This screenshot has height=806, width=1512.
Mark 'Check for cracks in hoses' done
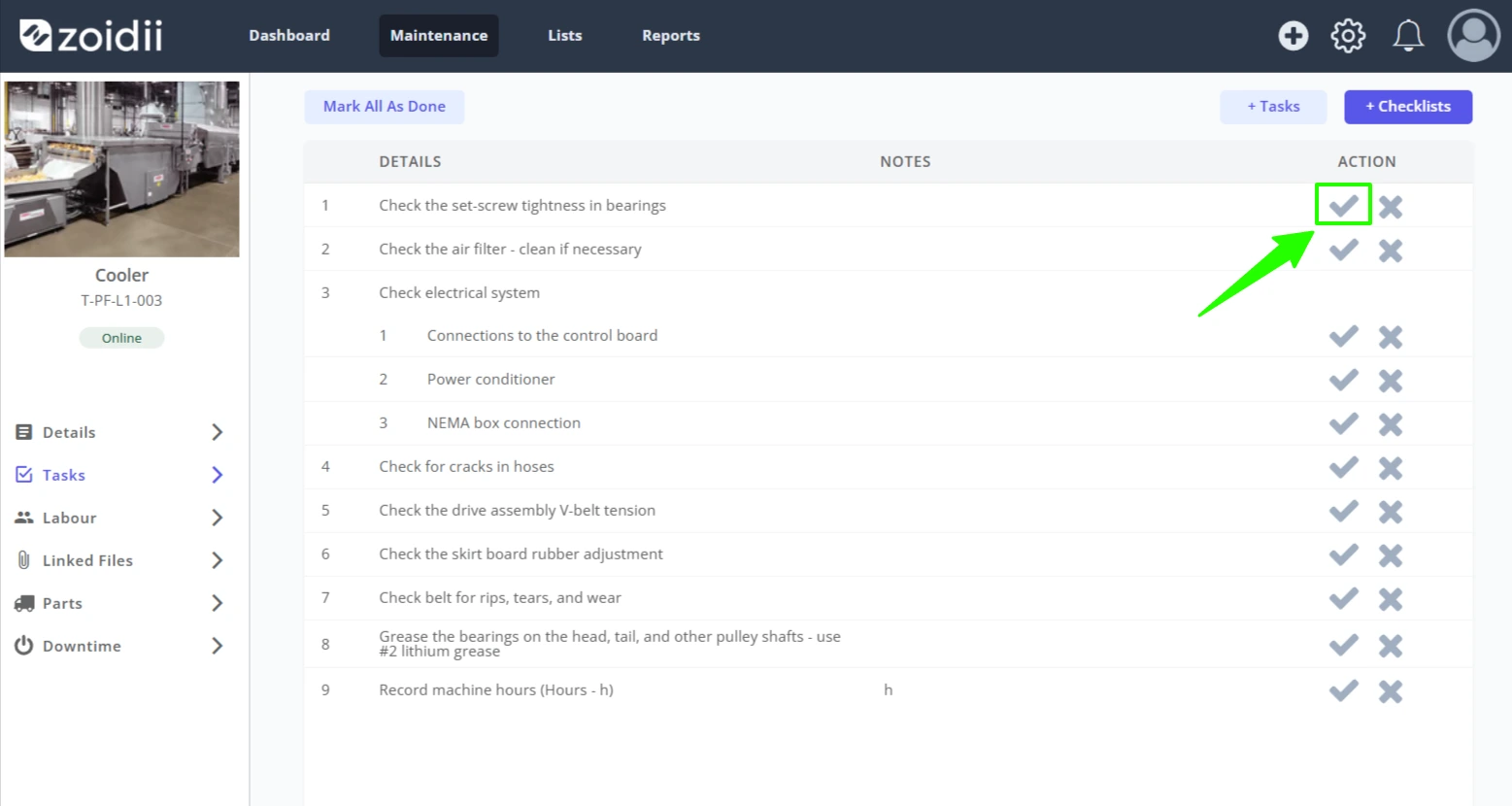click(x=1344, y=467)
